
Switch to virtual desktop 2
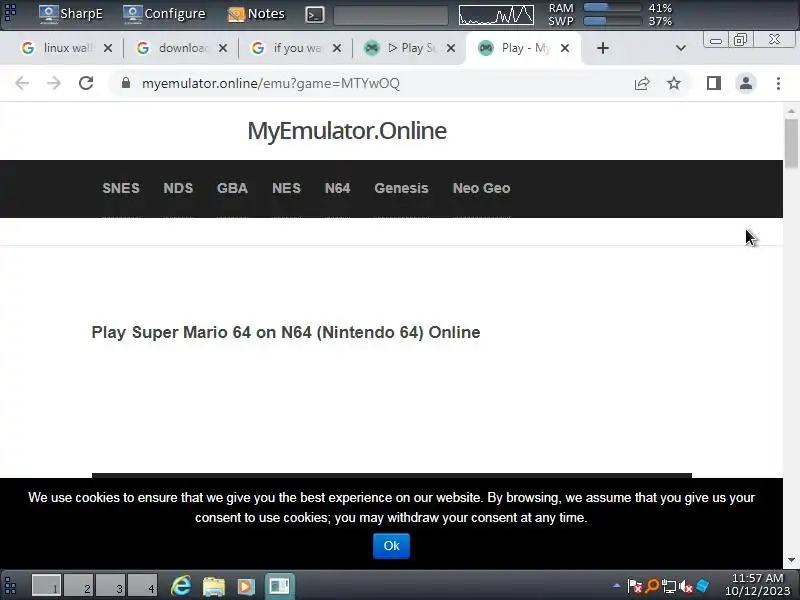tap(78, 585)
